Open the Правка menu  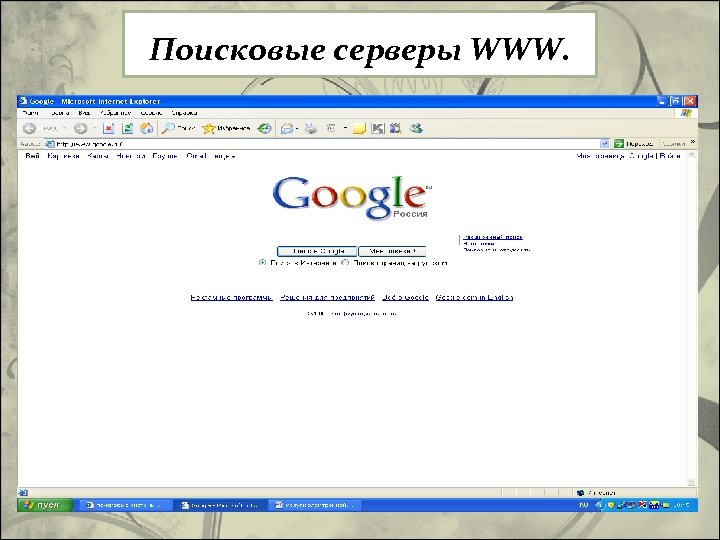60,113
